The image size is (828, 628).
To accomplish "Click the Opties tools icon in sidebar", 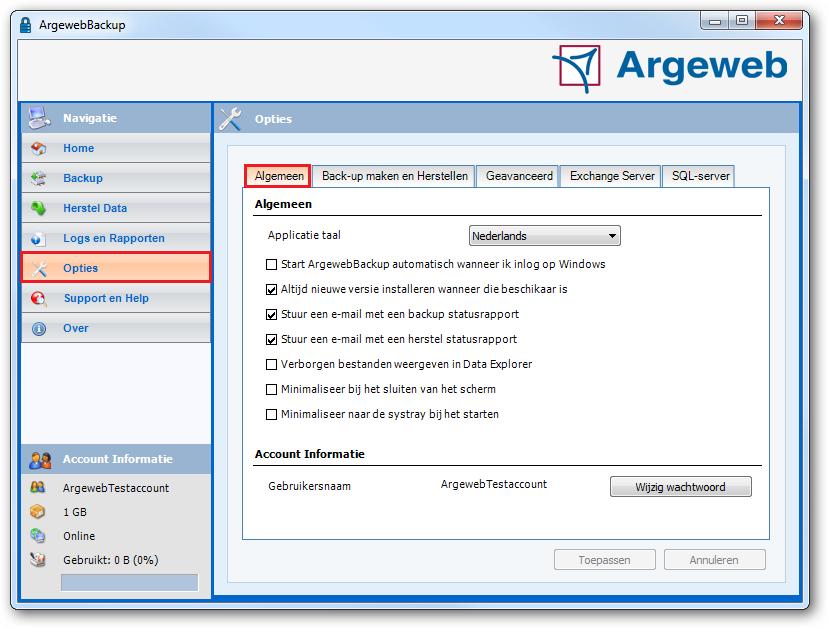I will click(x=39, y=269).
